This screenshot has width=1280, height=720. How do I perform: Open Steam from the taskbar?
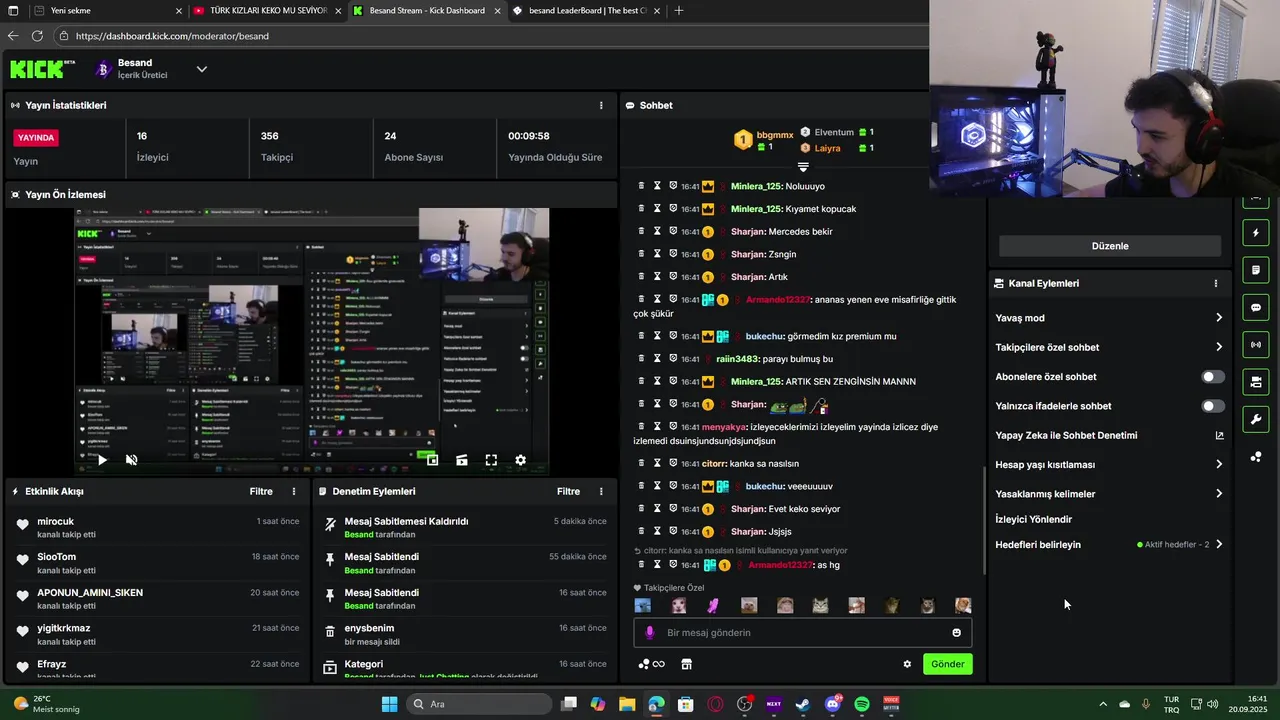pos(803,704)
